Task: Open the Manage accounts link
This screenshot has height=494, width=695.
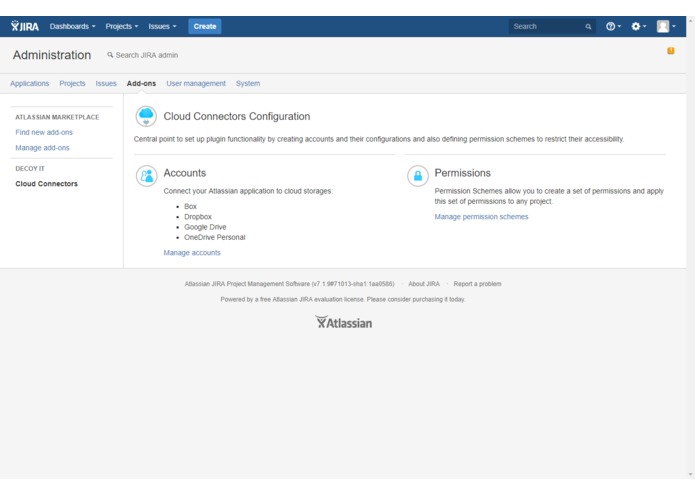Action: (x=192, y=253)
